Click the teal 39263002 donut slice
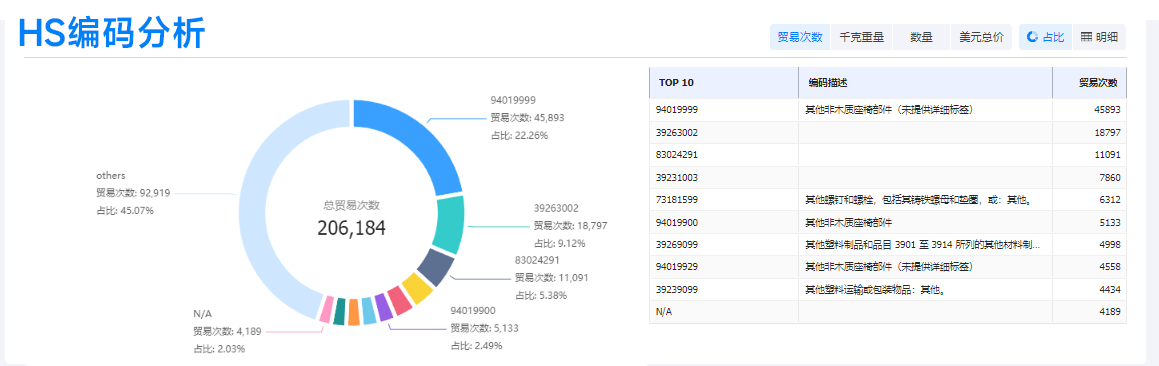The width and height of the screenshot is (1159, 366). [446, 225]
